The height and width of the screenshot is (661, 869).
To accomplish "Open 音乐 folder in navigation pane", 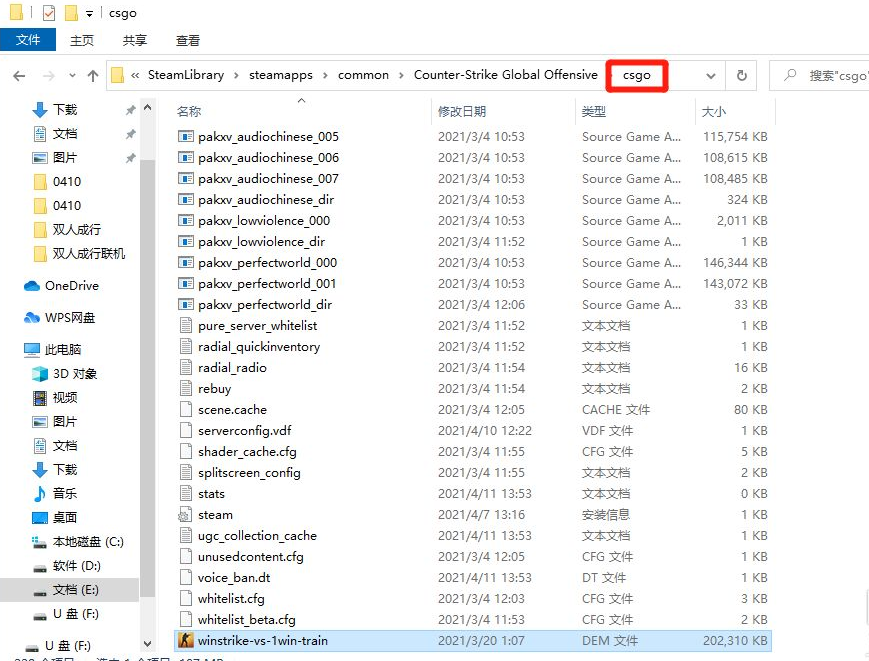I will (x=65, y=493).
